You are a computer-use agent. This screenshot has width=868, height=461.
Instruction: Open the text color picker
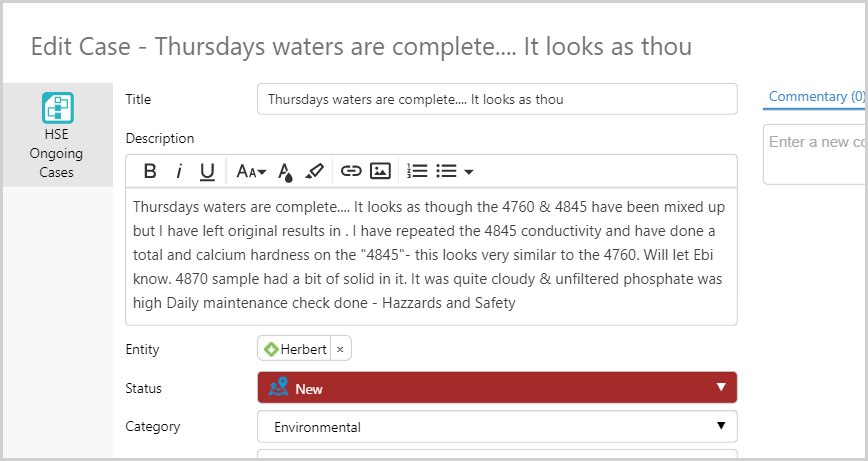pos(285,171)
